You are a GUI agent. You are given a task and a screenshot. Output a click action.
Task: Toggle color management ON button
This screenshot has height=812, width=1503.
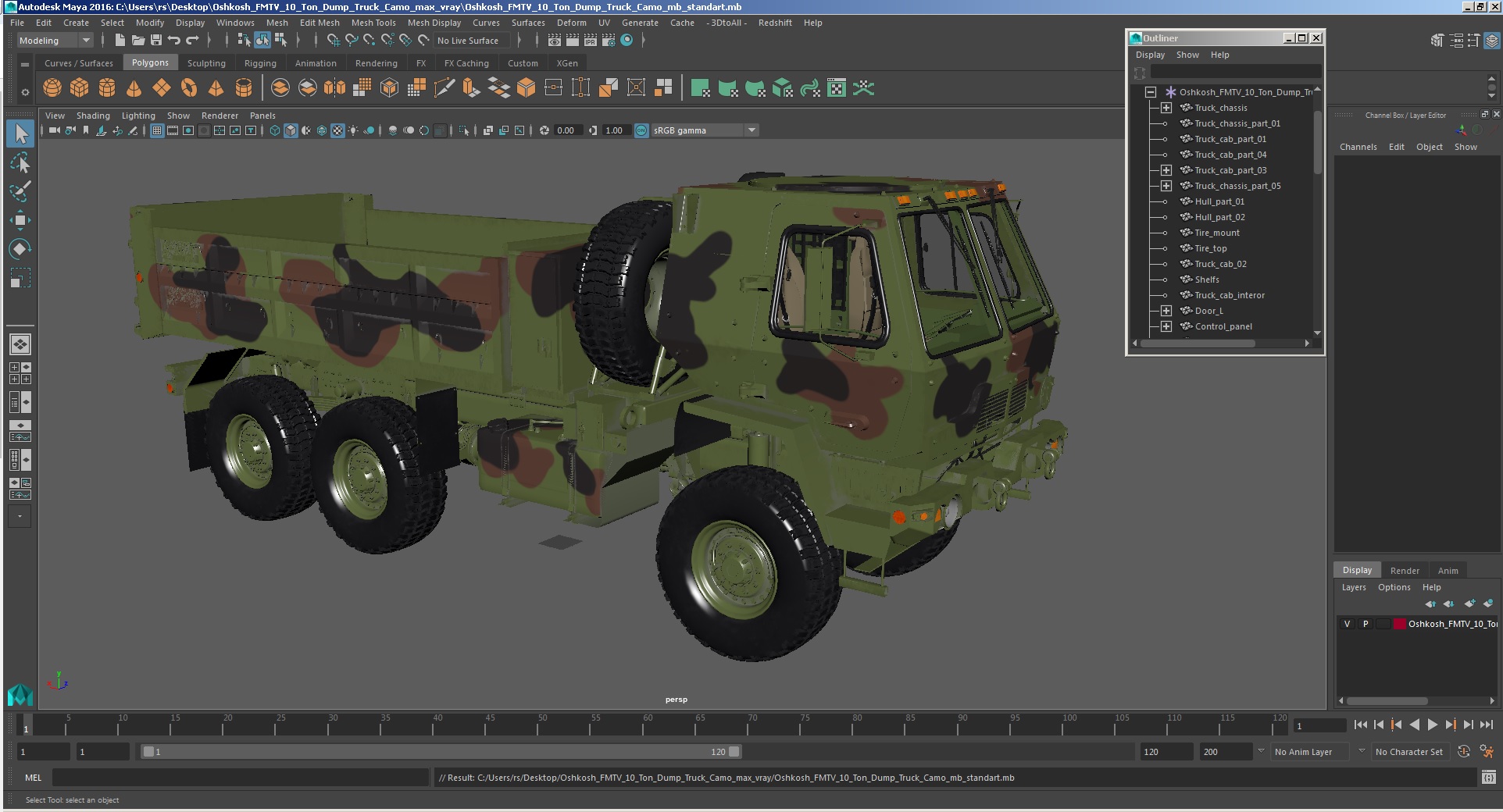(641, 130)
